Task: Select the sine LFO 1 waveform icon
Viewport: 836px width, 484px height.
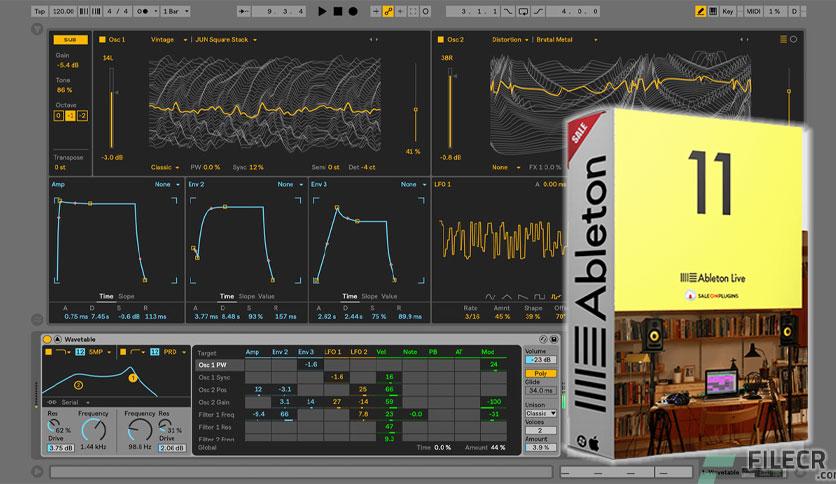Action: pos(490,296)
